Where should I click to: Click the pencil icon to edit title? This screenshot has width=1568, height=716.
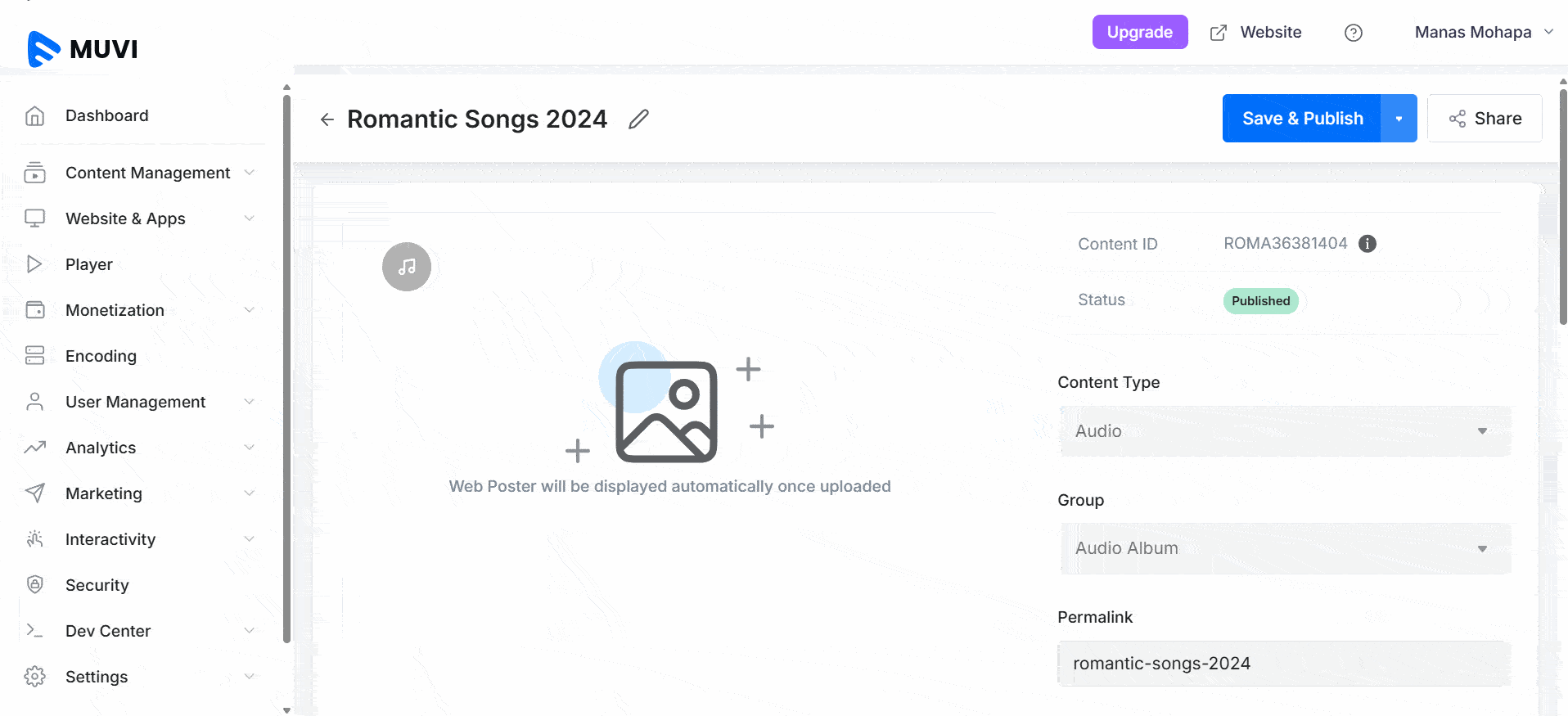[638, 119]
